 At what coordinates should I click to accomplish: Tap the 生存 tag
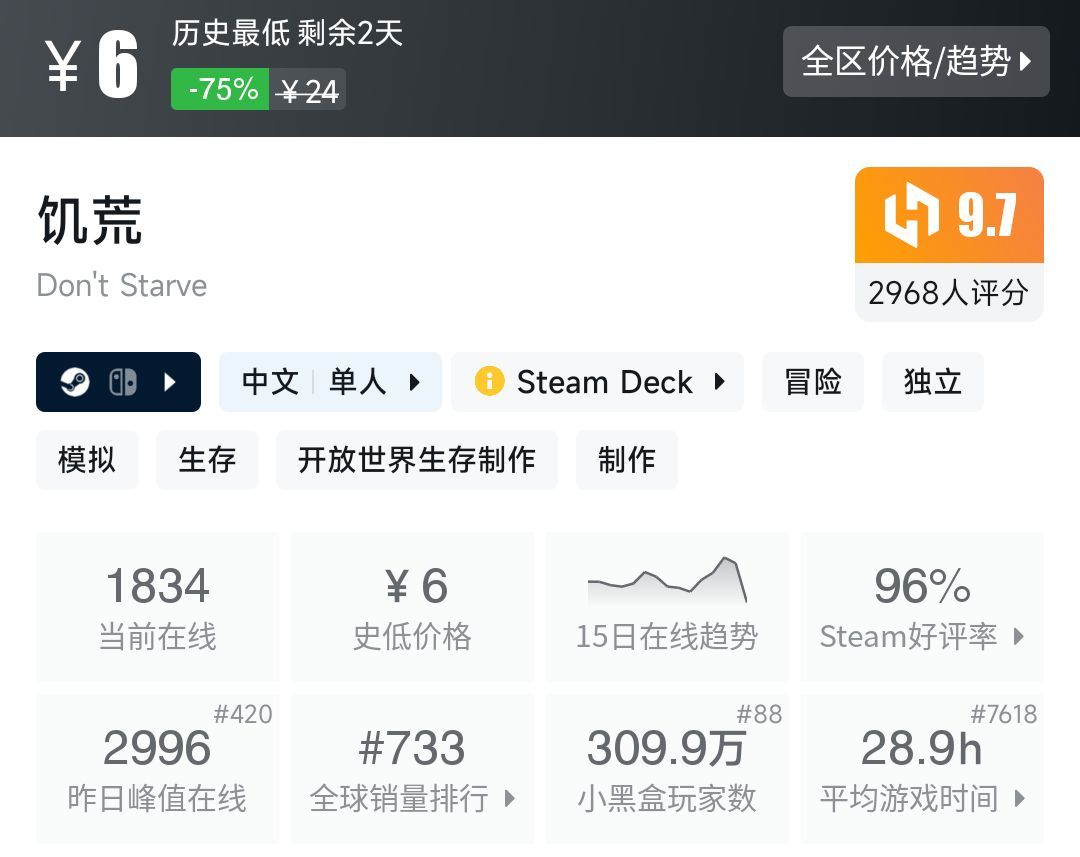pos(207,460)
